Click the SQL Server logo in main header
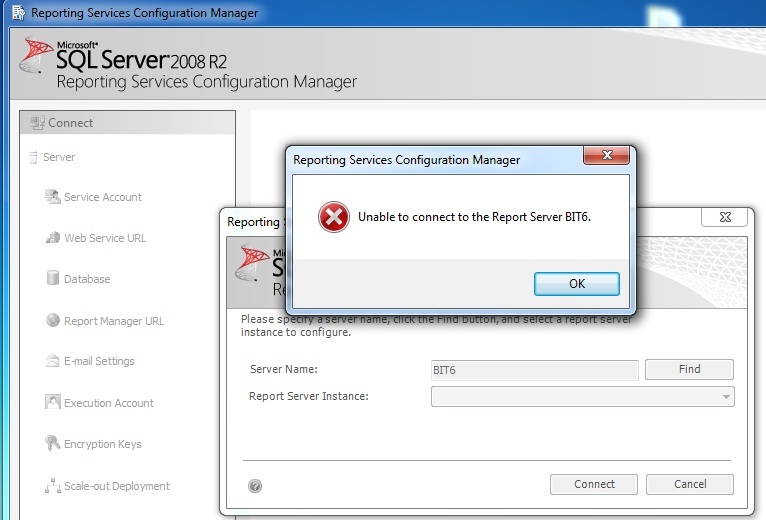This screenshot has height=520, width=766. [x=36, y=55]
